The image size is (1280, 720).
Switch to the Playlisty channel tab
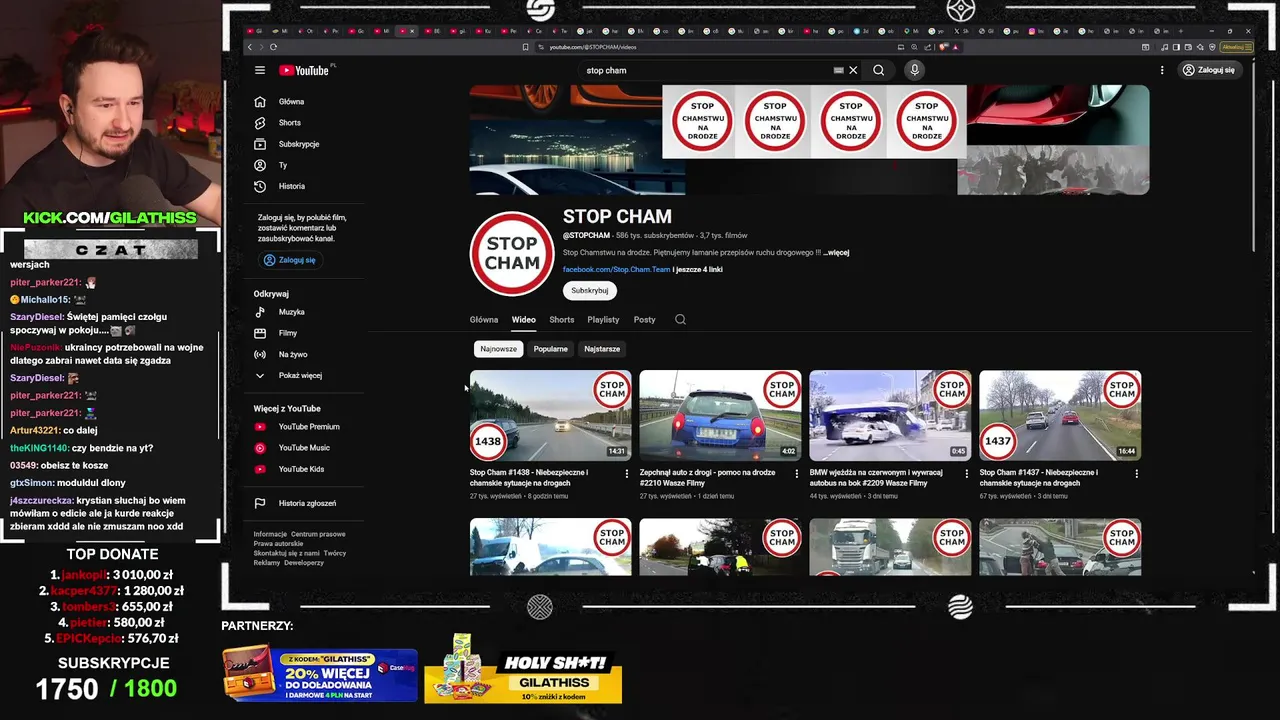tap(603, 320)
